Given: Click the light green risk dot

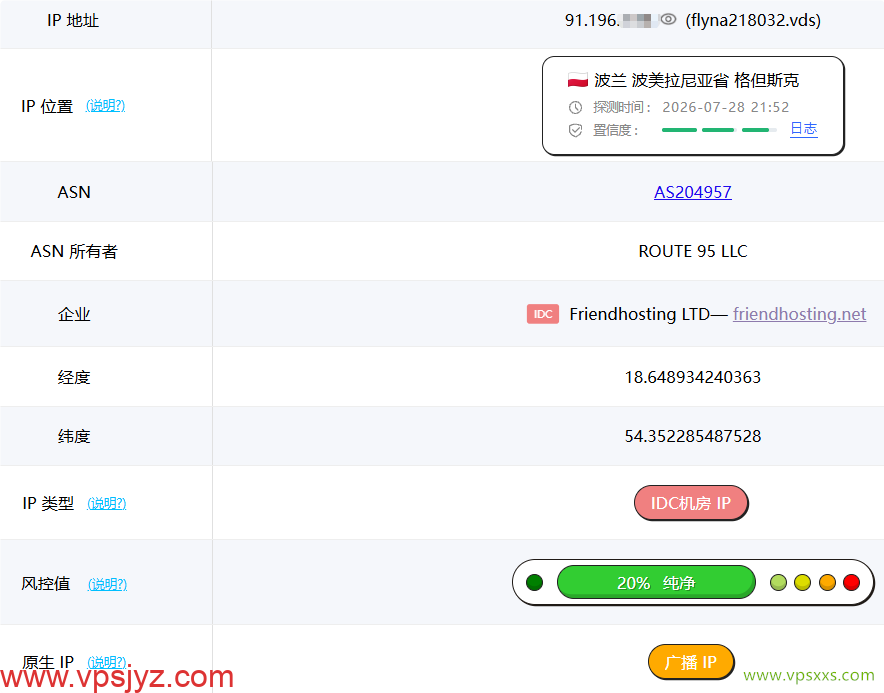Looking at the screenshot, I should pyautogui.click(x=778, y=582).
